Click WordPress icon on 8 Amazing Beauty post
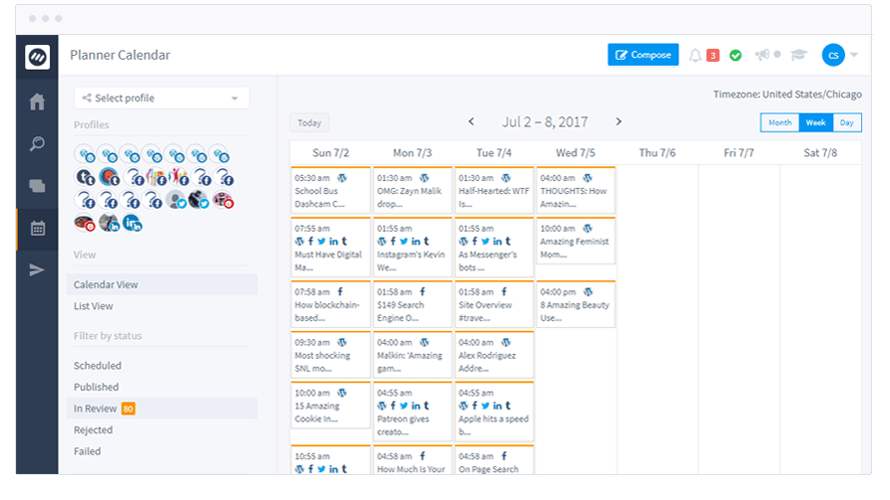This screenshot has width=890, height=500. tap(588, 291)
